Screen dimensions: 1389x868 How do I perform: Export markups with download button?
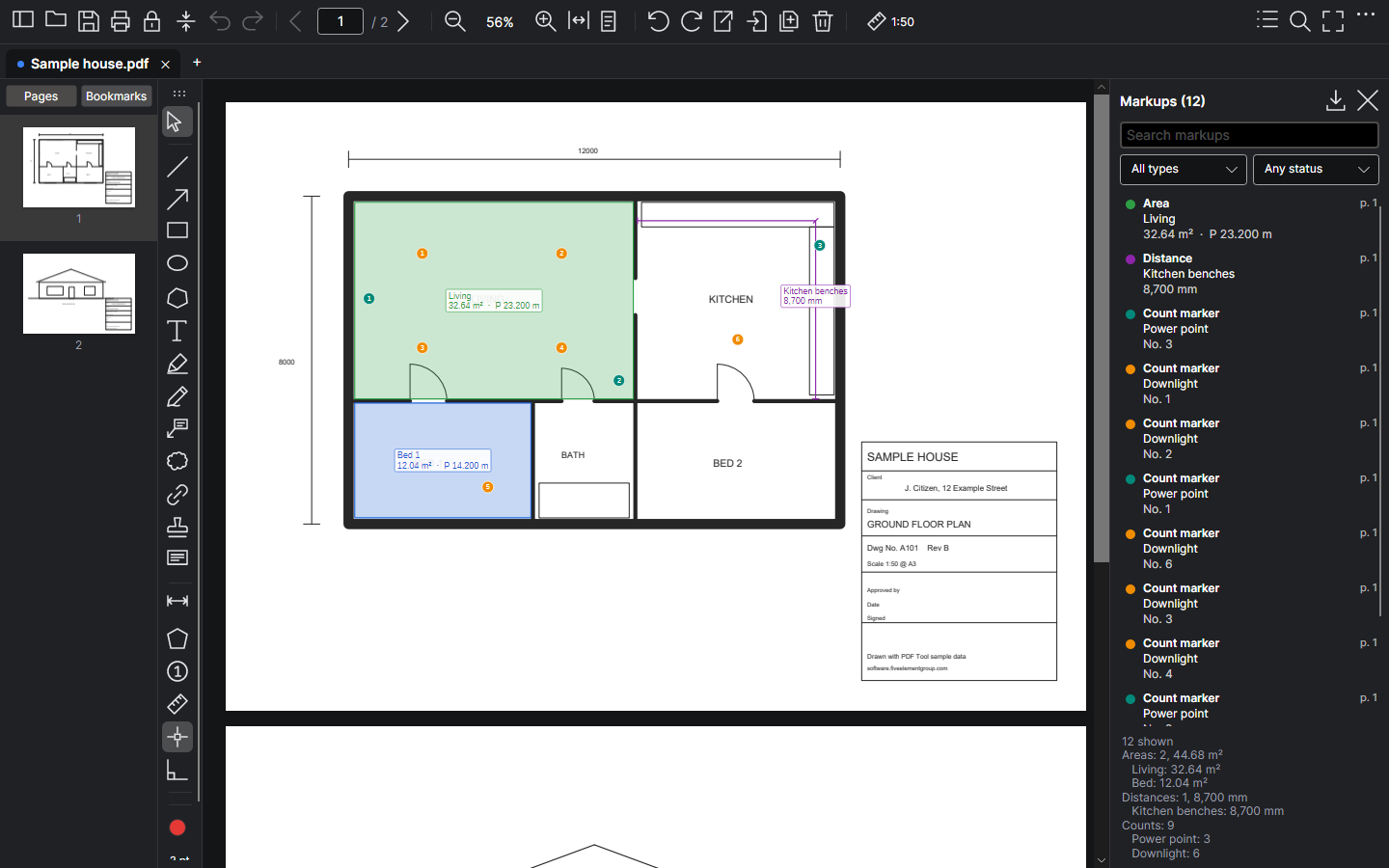(1336, 100)
